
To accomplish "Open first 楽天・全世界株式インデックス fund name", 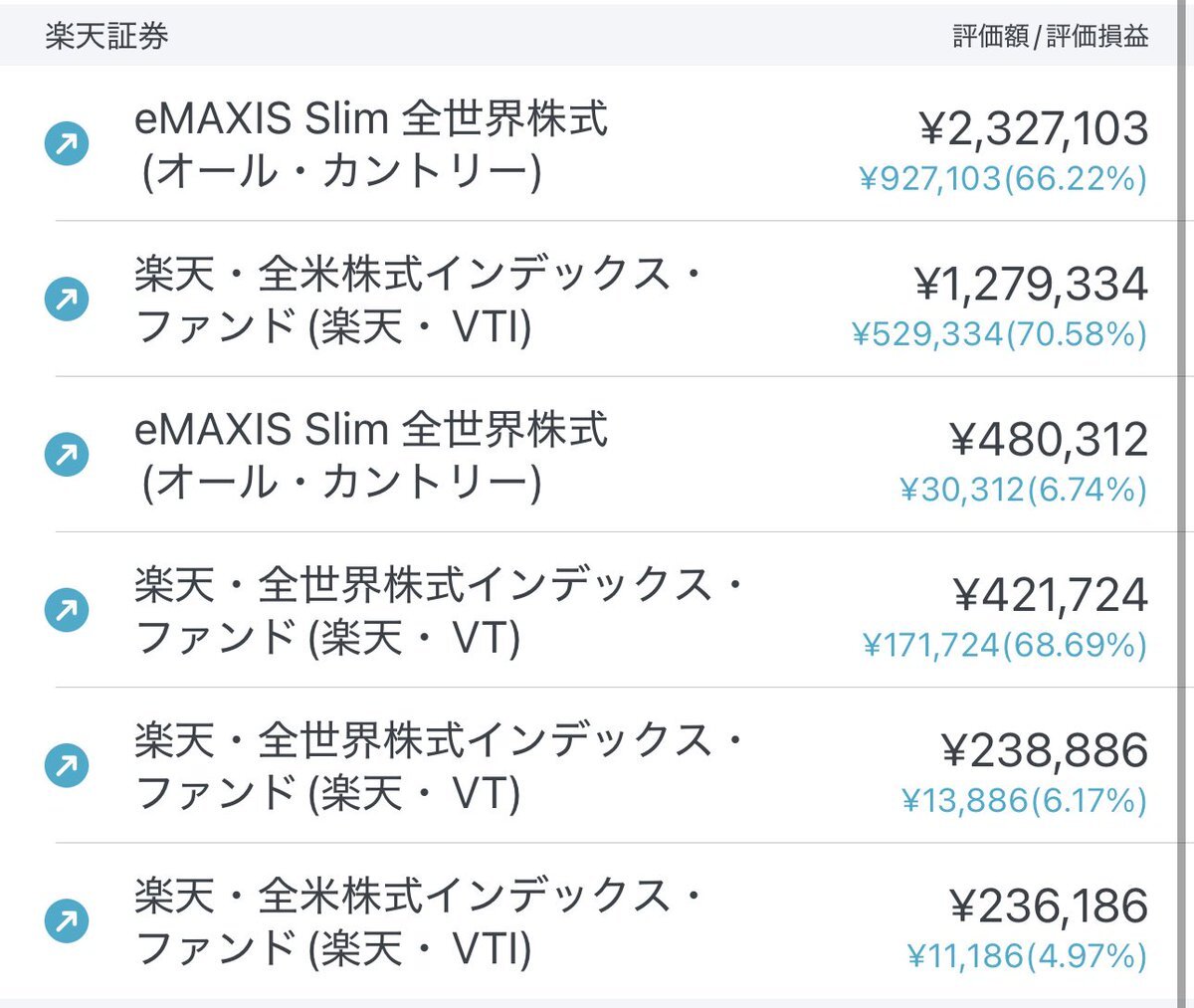I will [439, 611].
